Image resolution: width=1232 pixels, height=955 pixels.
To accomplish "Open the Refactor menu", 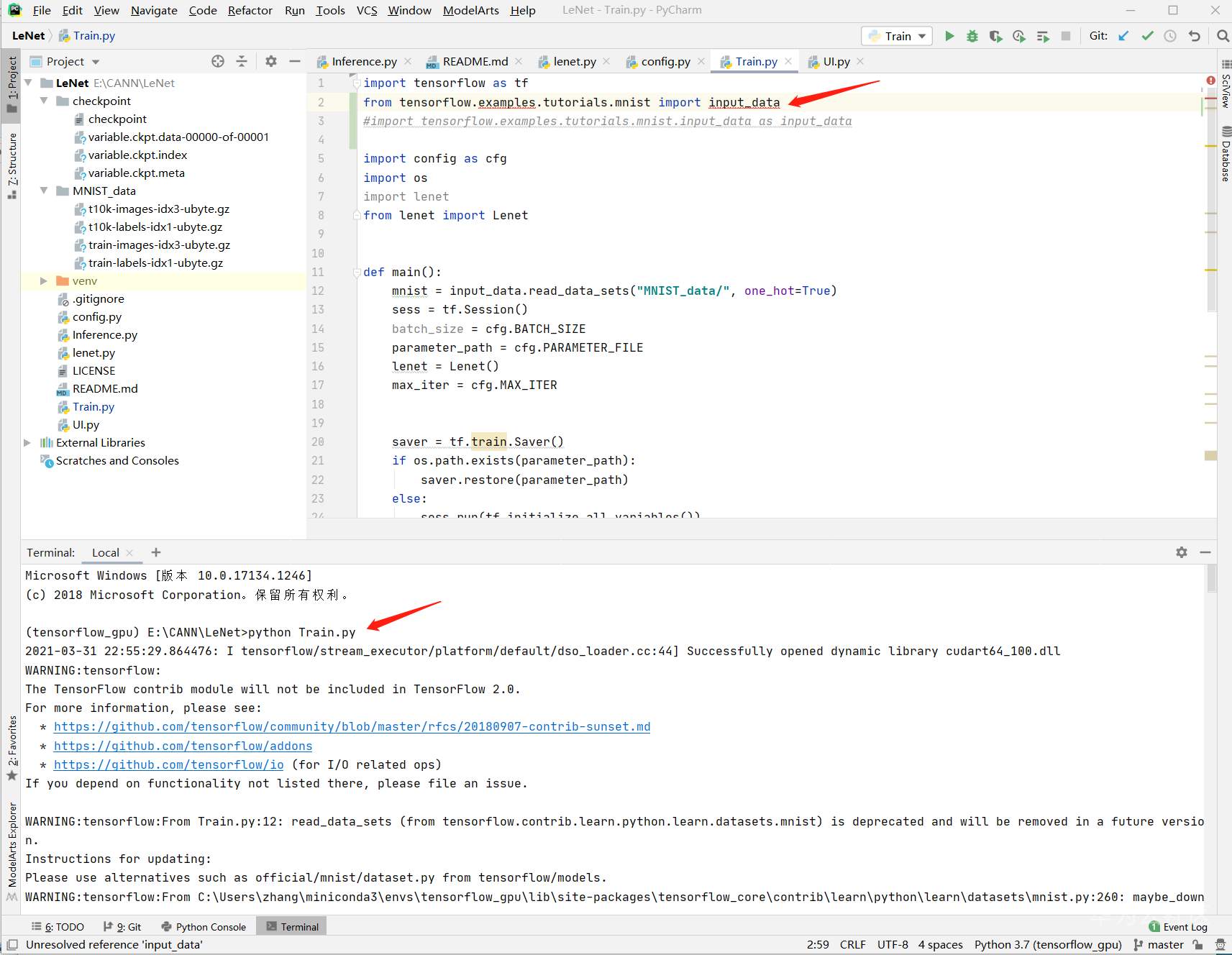I will coord(250,10).
